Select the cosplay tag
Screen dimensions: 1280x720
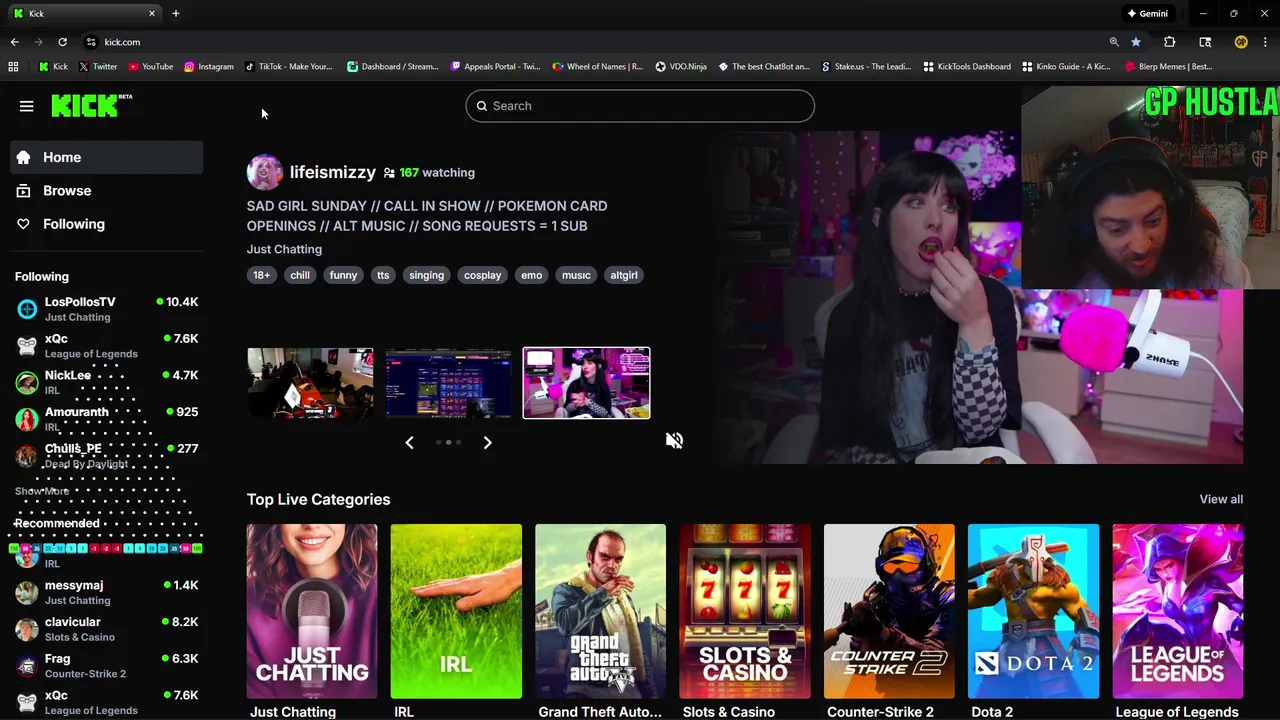pos(482,275)
